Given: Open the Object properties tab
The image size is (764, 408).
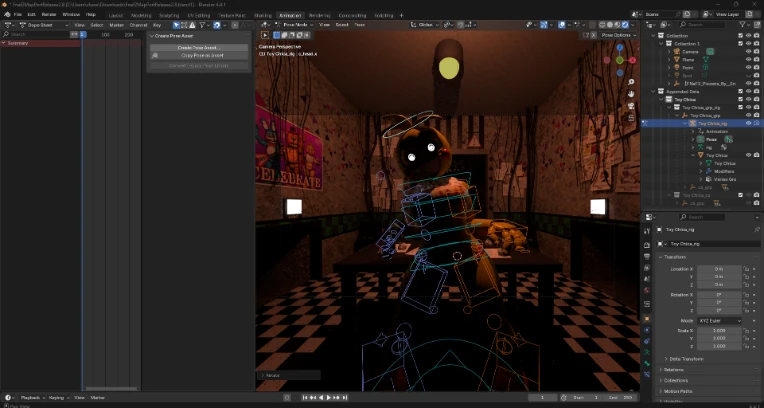Looking at the screenshot, I should tap(647, 319).
